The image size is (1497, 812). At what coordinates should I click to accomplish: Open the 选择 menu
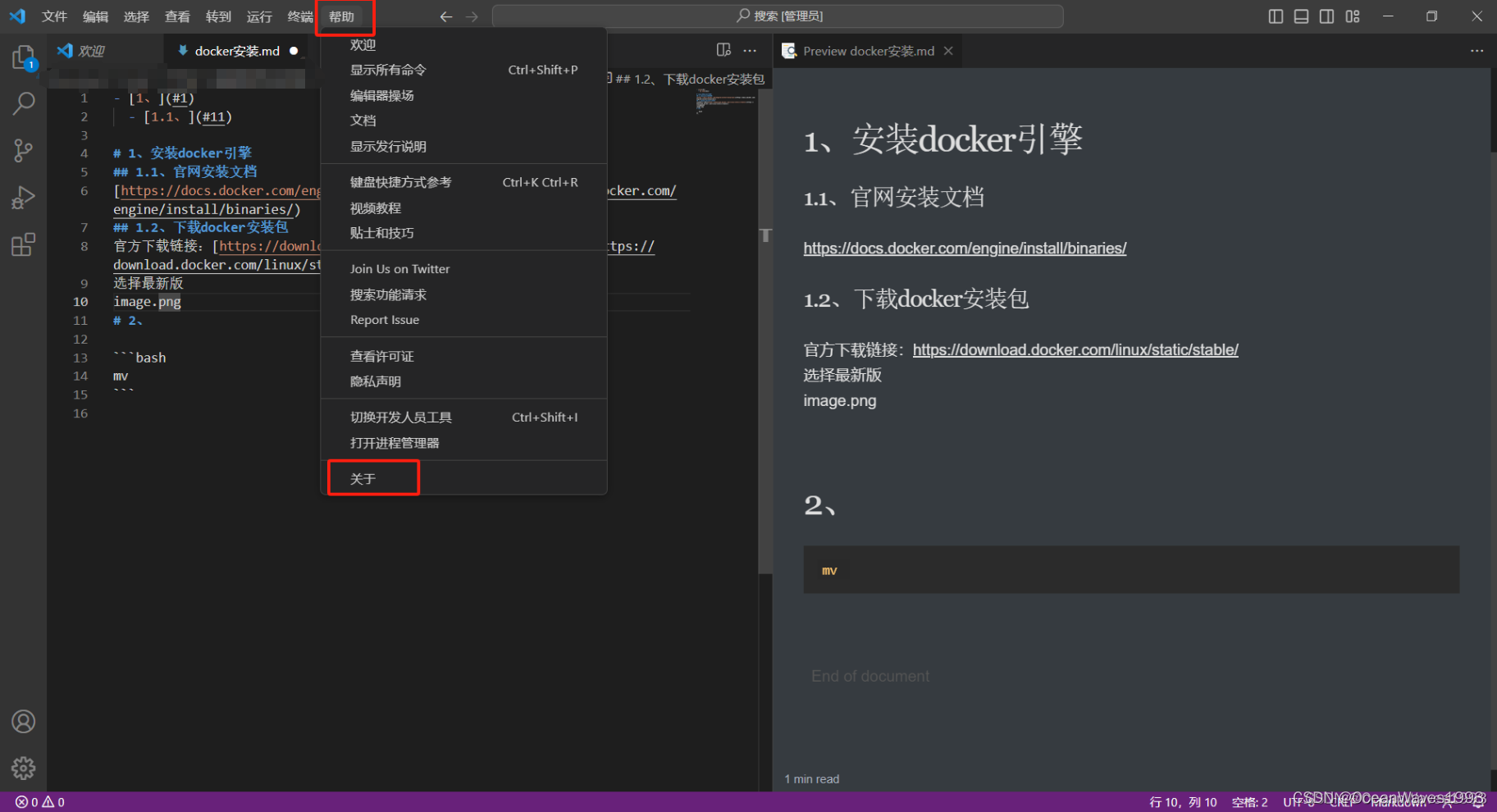coord(136,16)
